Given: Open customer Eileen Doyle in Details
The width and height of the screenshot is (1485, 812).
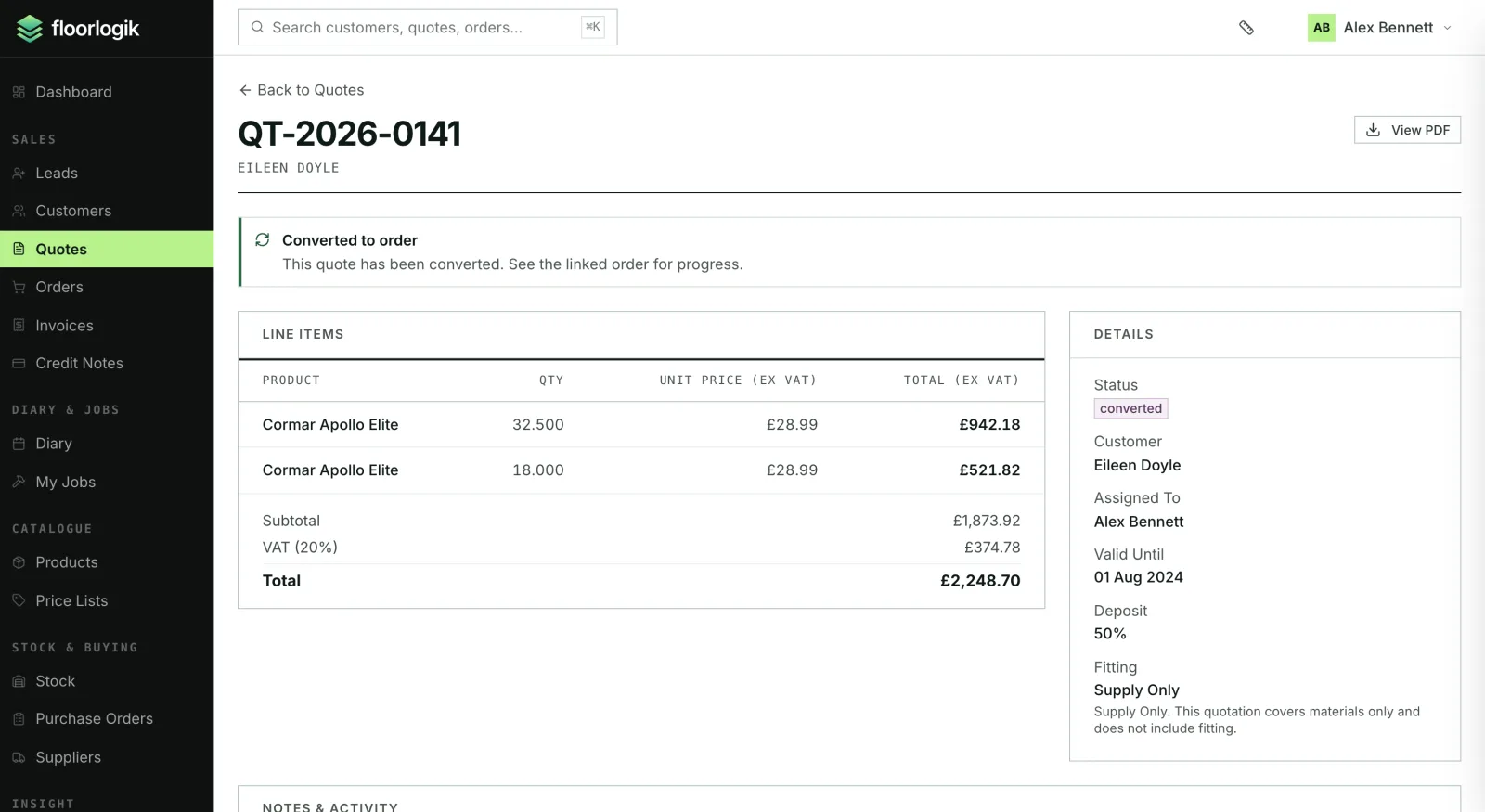Looking at the screenshot, I should pyautogui.click(x=1137, y=465).
